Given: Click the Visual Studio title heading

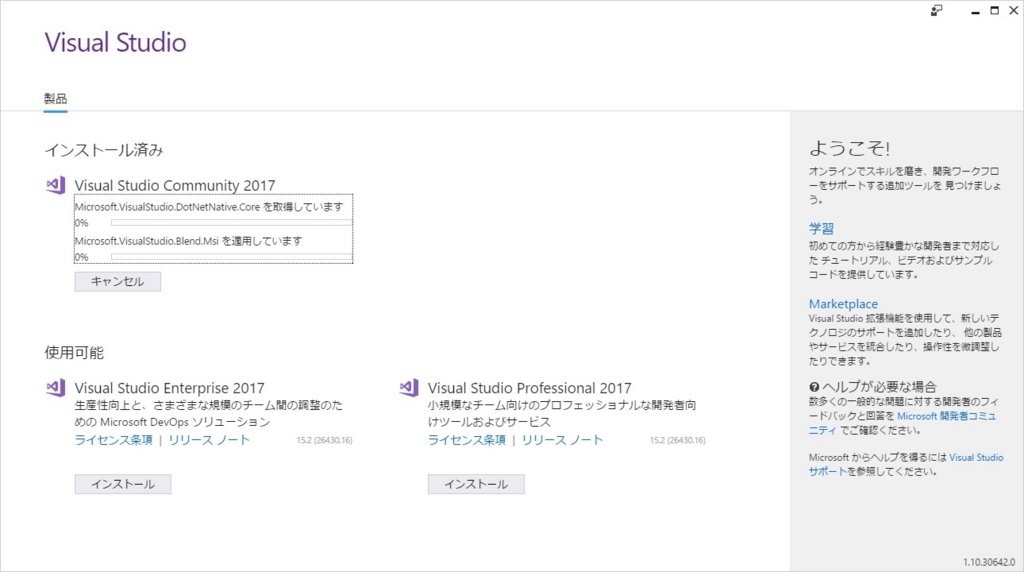Looking at the screenshot, I should [116, 42].
